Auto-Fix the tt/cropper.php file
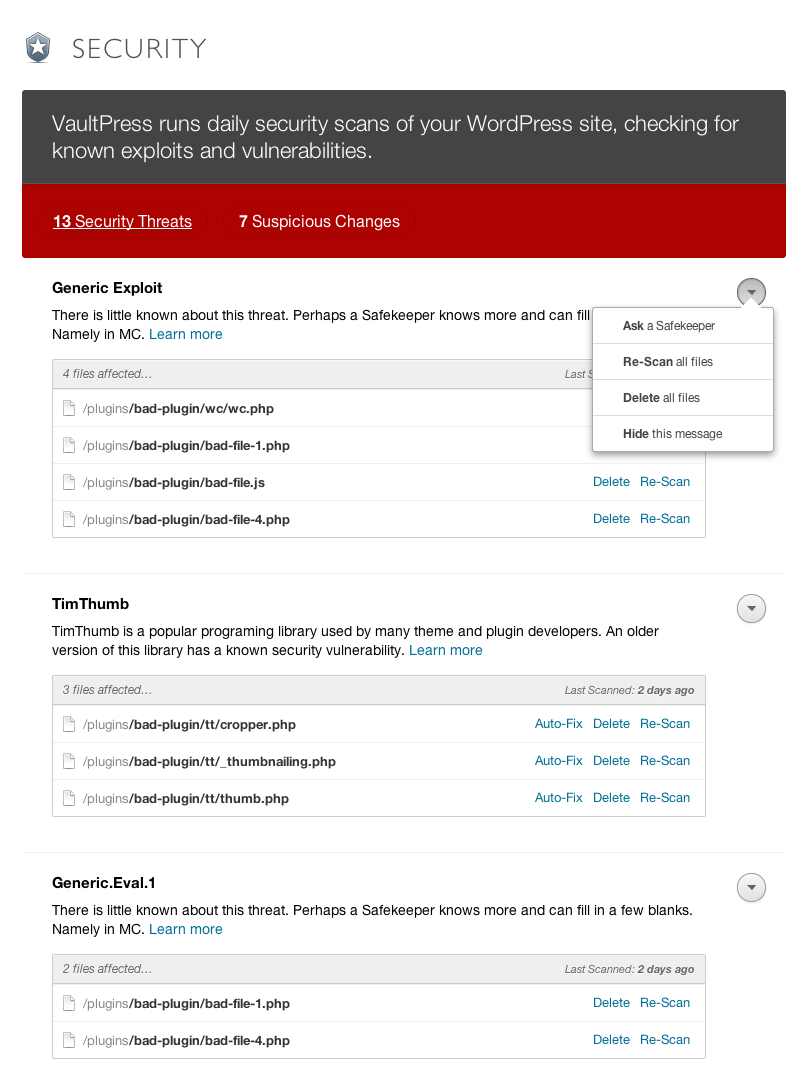Screen dimensions: 808x1079 pos(558,723)
